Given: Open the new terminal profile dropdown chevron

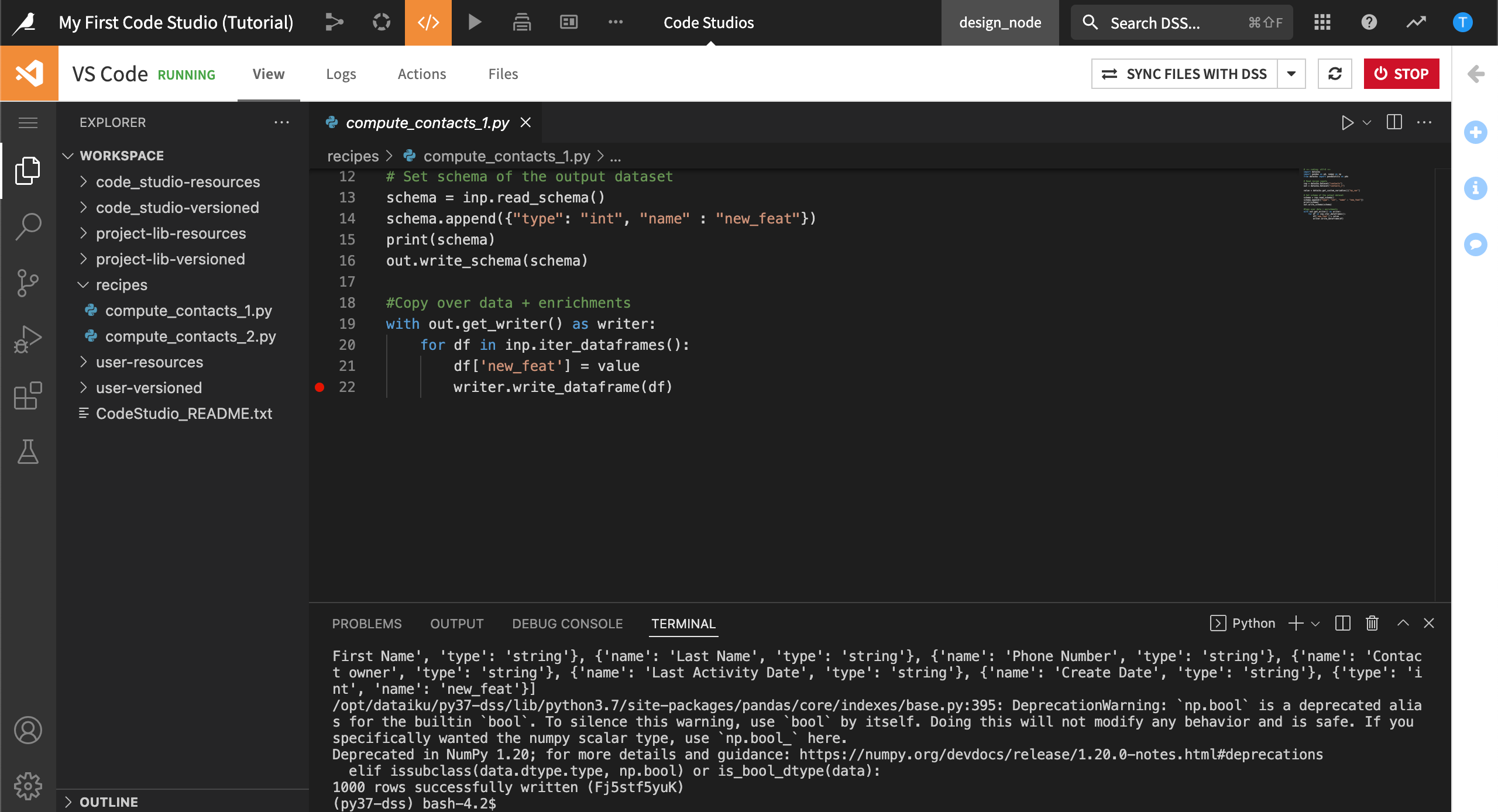Looking at the screenshot, I should pyautogui.click(x=1315, y=624).
